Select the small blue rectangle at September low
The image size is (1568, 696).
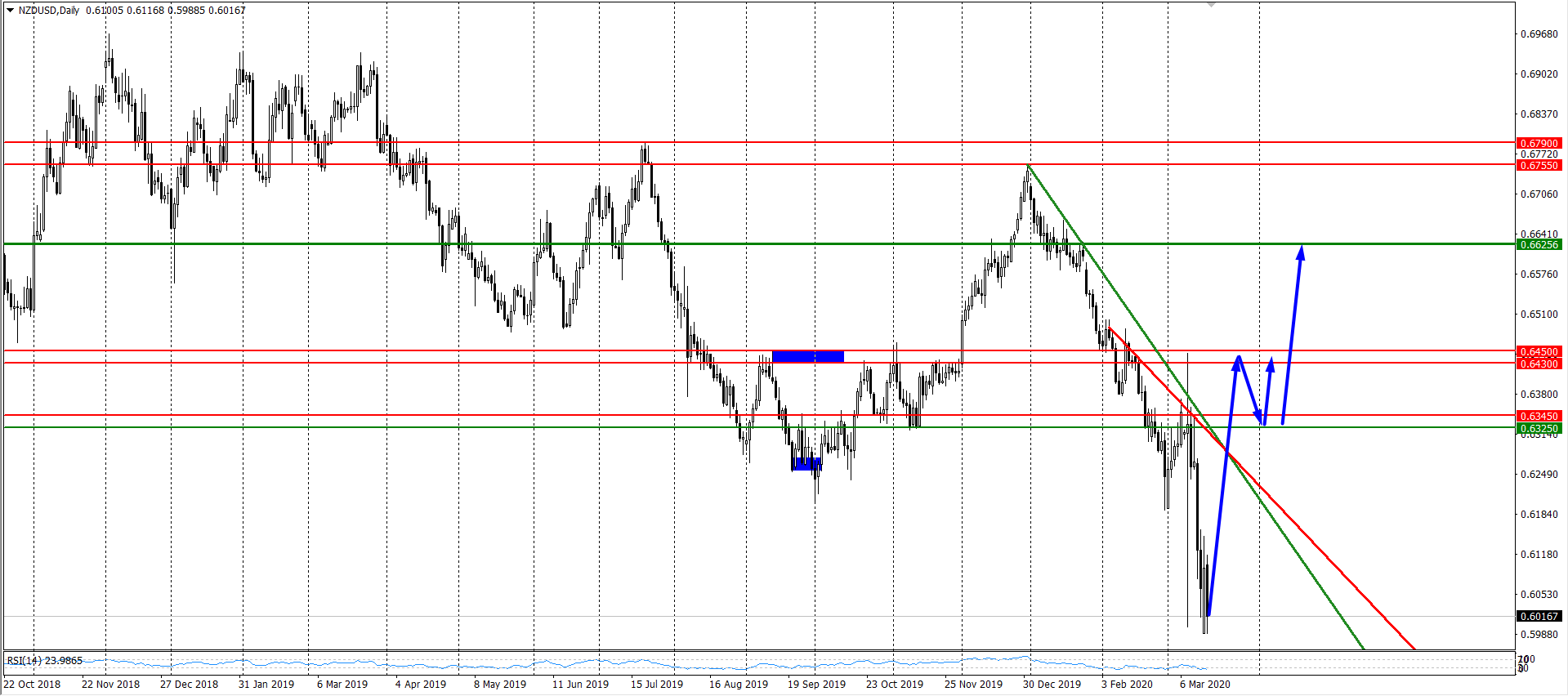pyautogui.click(x=806, y=464)
